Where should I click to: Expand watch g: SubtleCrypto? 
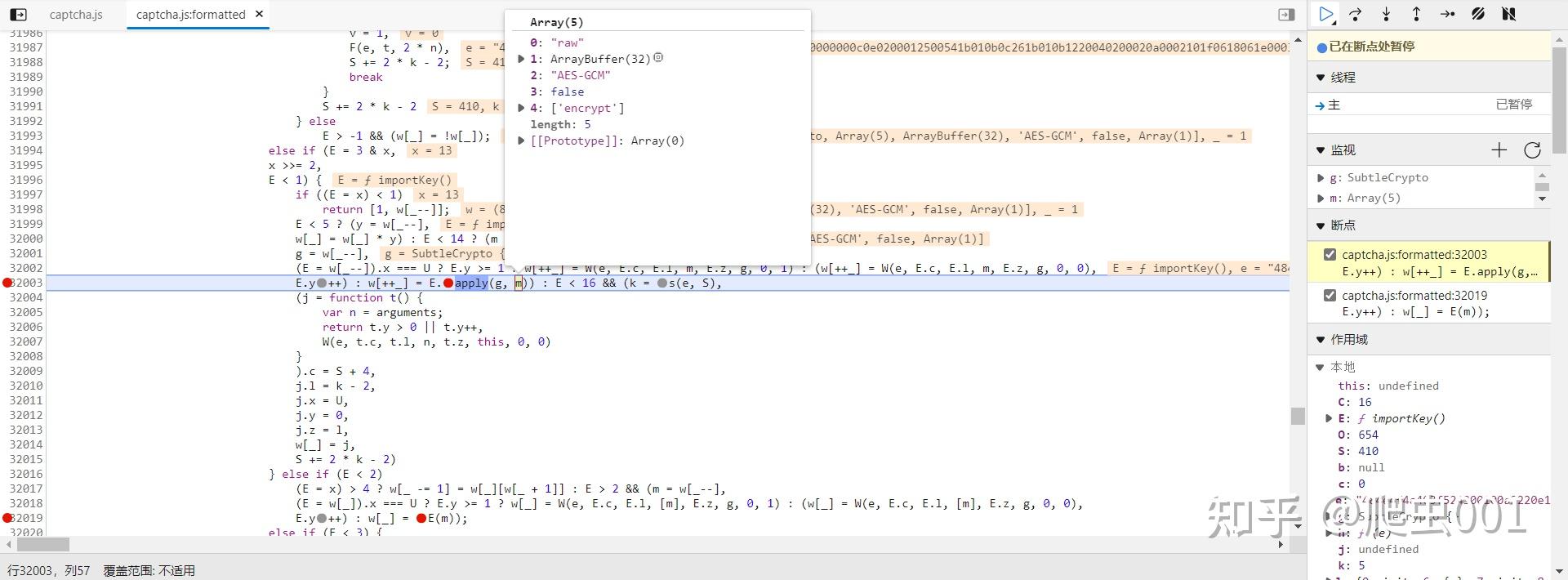pos(1321,177)
